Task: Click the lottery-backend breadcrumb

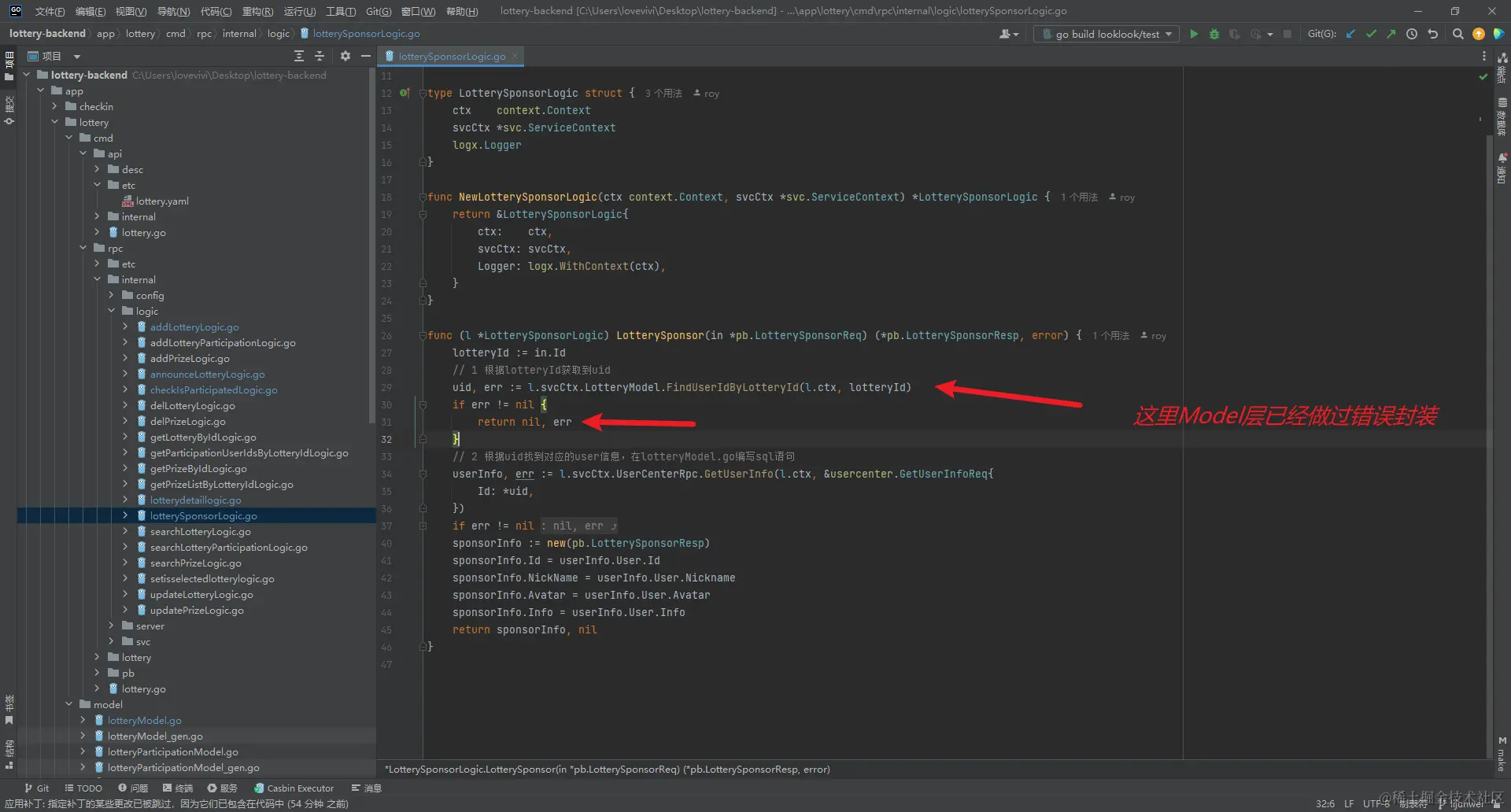Action: coord(47,34)
